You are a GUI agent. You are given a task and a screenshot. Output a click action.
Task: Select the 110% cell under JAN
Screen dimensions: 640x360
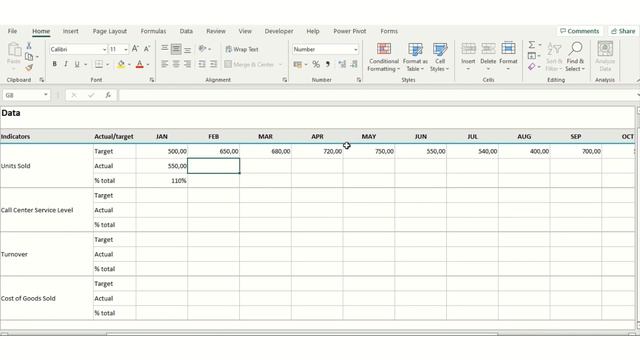[x=162, y=181]
